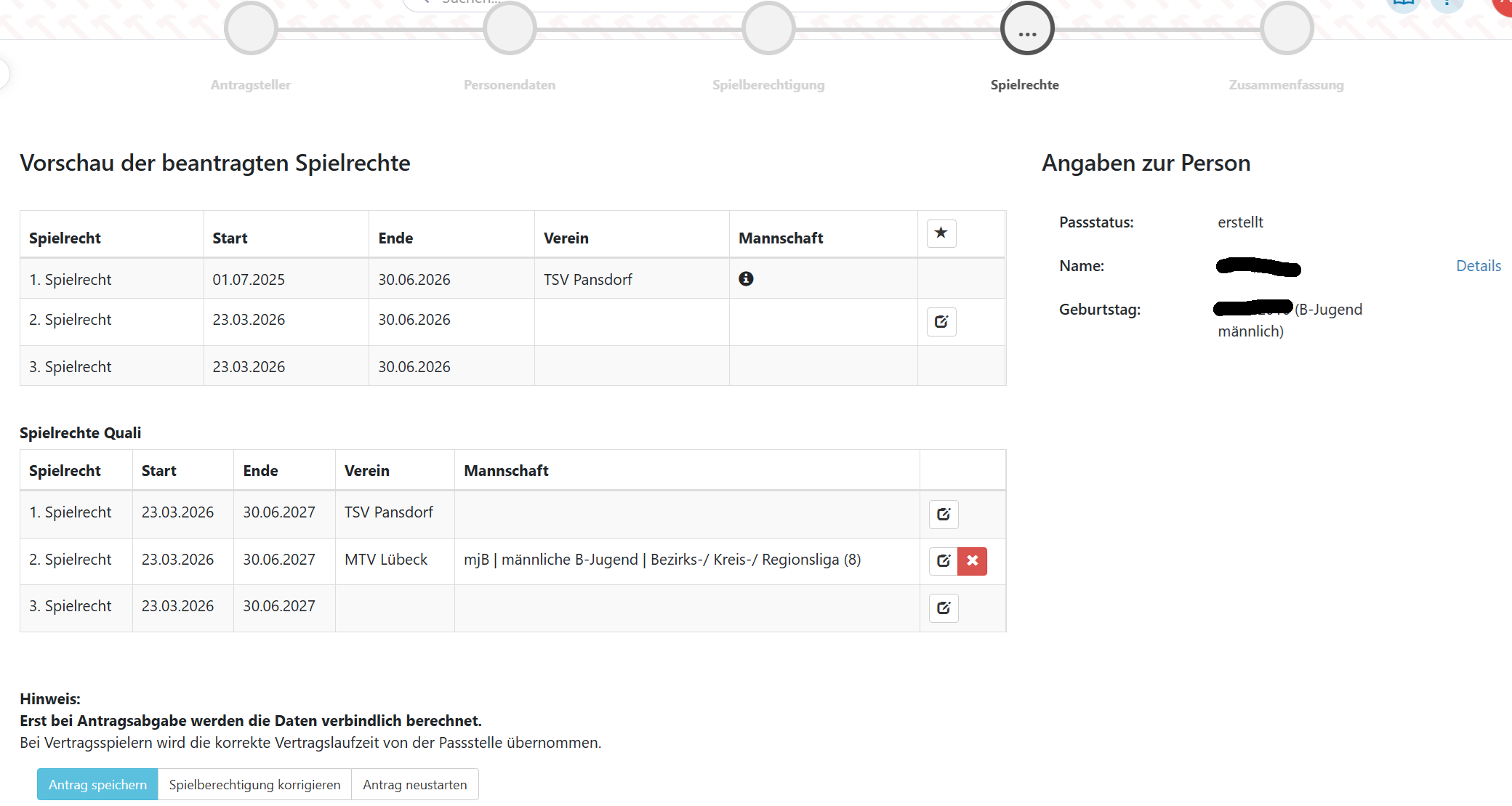The height and width of the screenshot is (806, 1512).
Task: Delete the MTV Lübeck Spielrecht entry
Action: point(972,560)
